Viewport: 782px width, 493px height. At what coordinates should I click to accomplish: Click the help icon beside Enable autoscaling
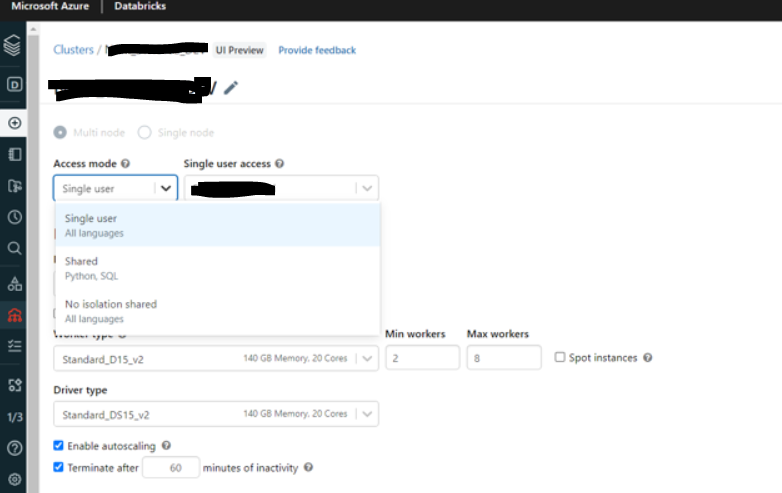point(166,446)
